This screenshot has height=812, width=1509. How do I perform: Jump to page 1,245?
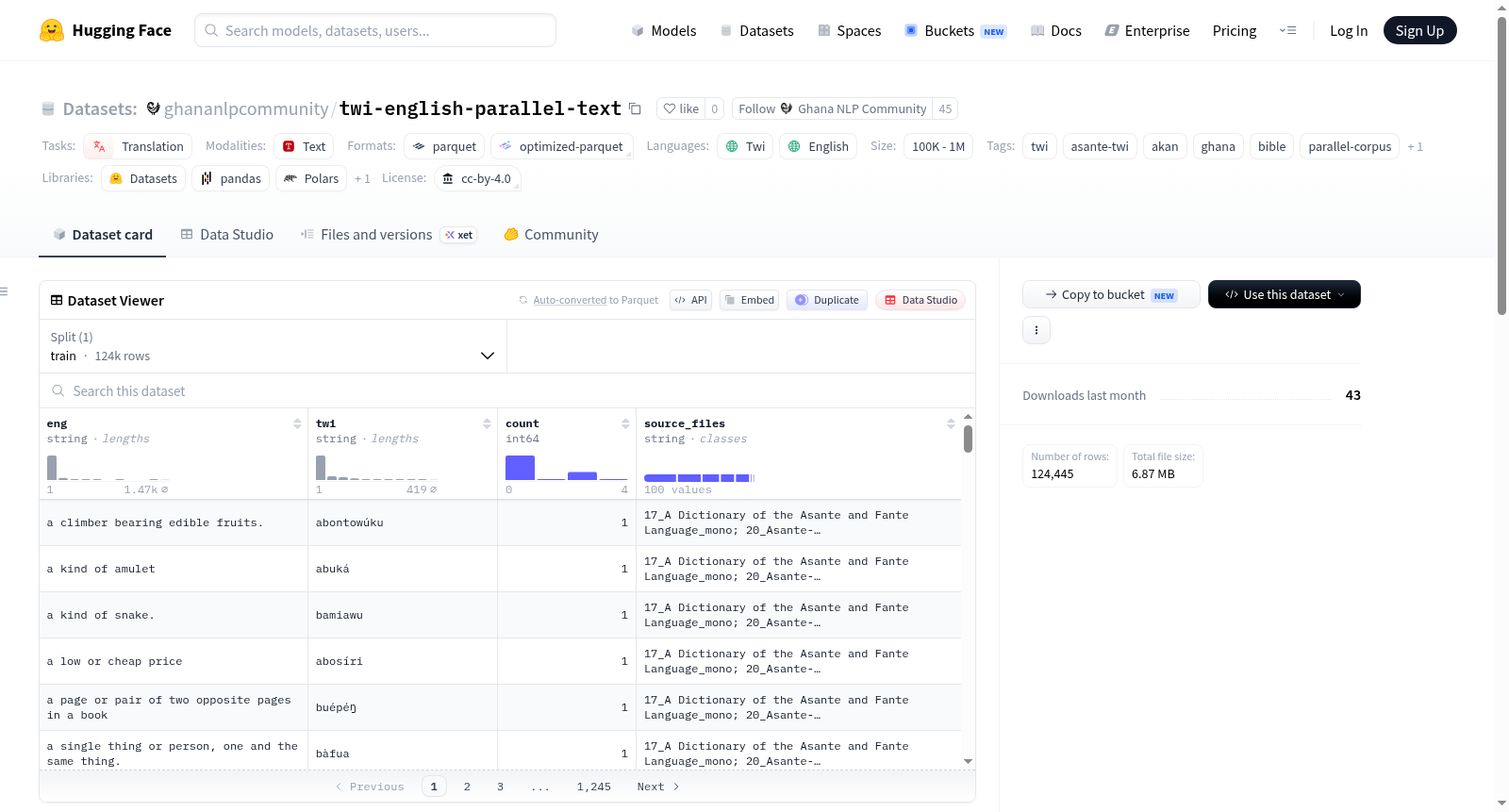(594, 787)
